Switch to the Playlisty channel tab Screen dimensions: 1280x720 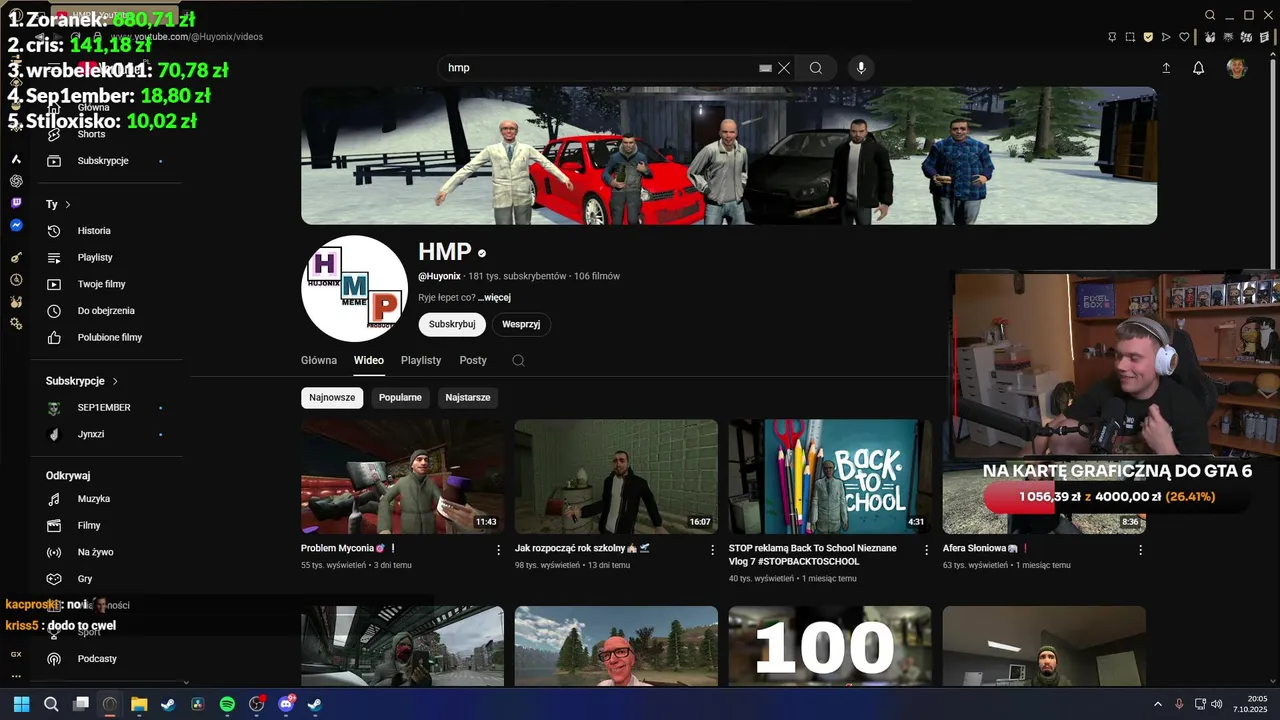point(421,360)
